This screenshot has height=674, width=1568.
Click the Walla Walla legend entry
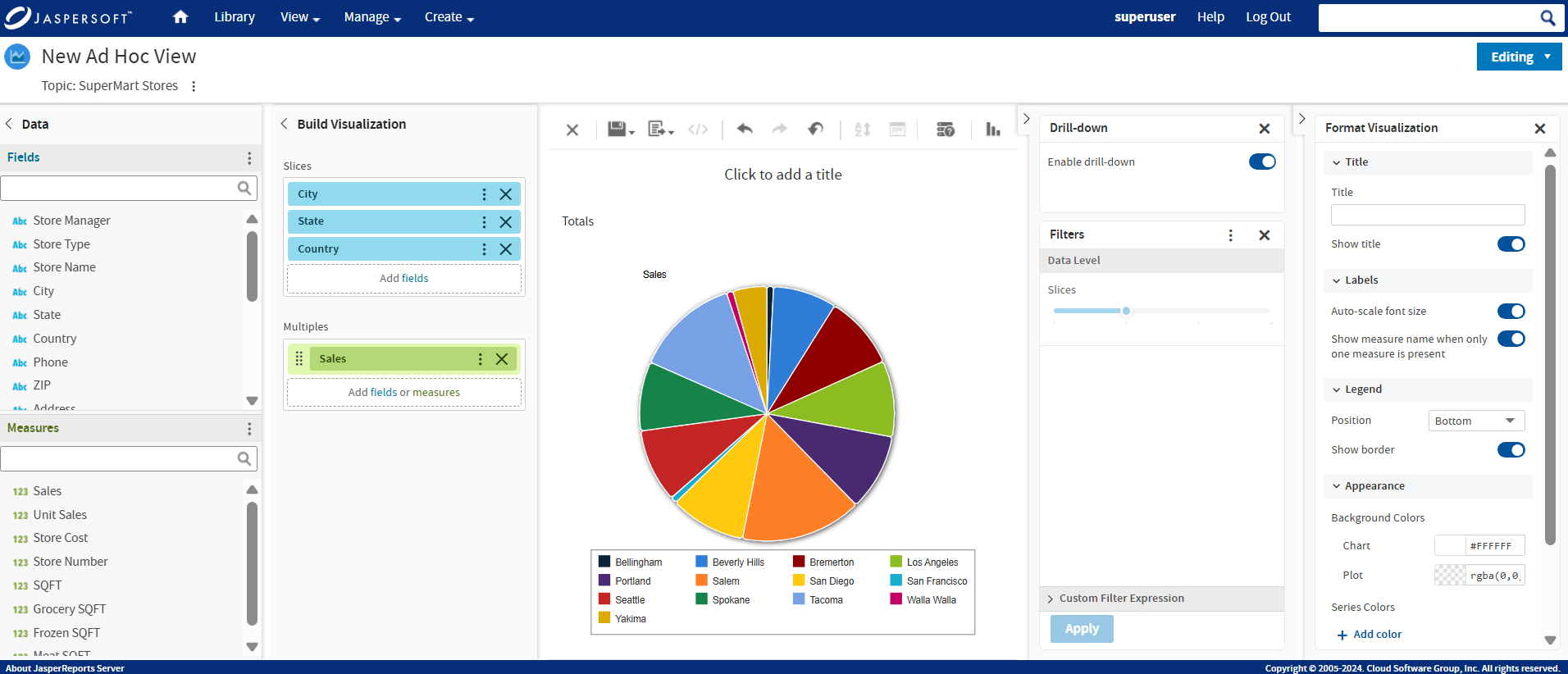(923, 600)
